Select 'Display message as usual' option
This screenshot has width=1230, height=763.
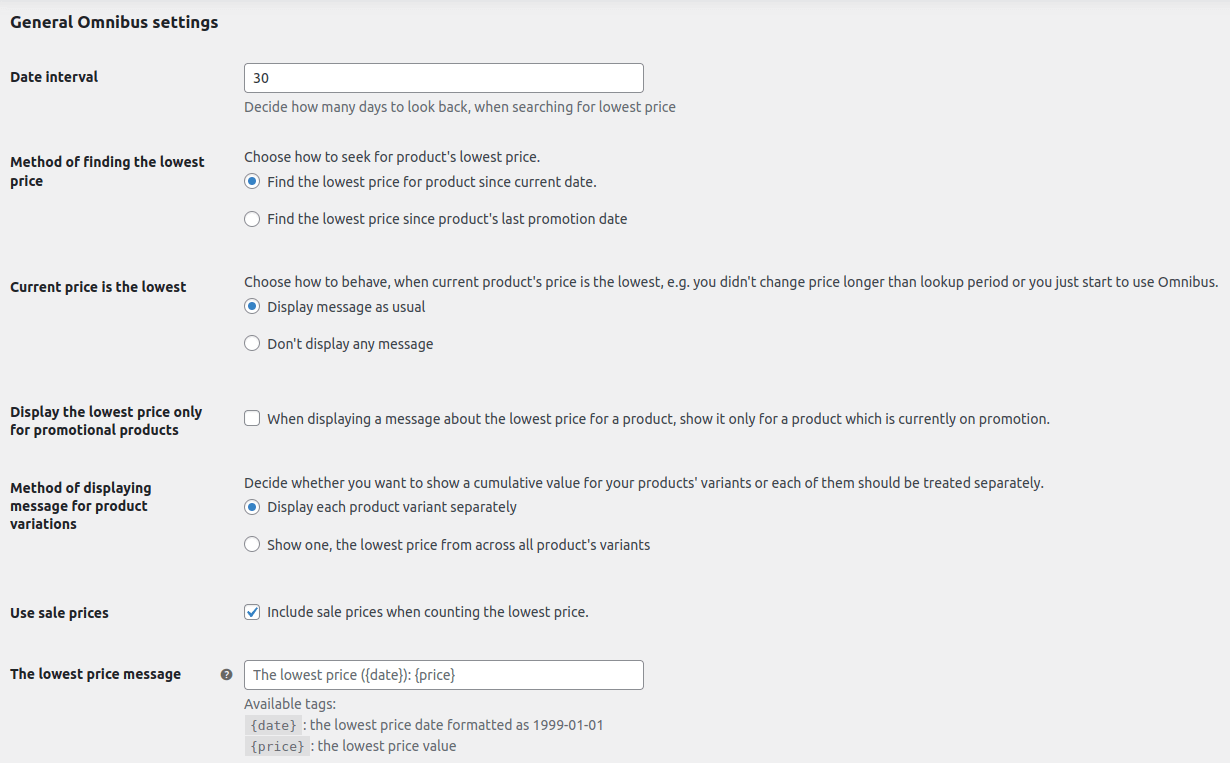click(252, 307)
